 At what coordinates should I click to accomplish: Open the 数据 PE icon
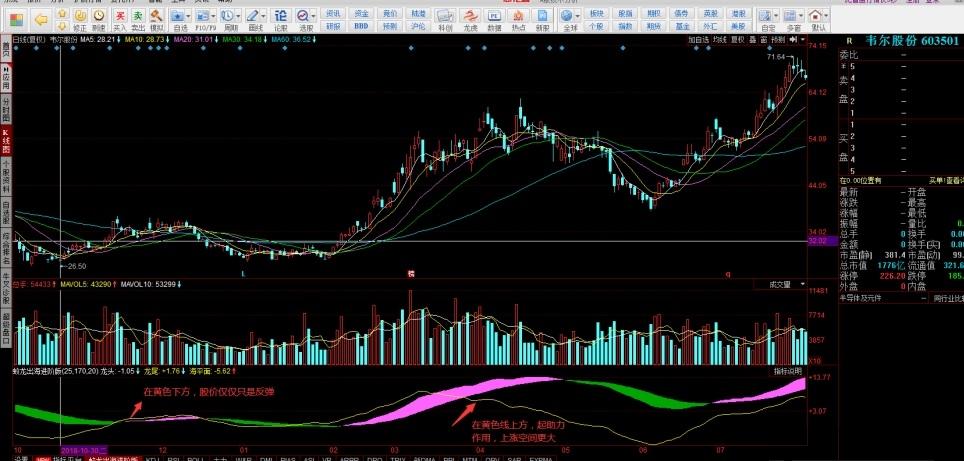click(x=494, y=17)
